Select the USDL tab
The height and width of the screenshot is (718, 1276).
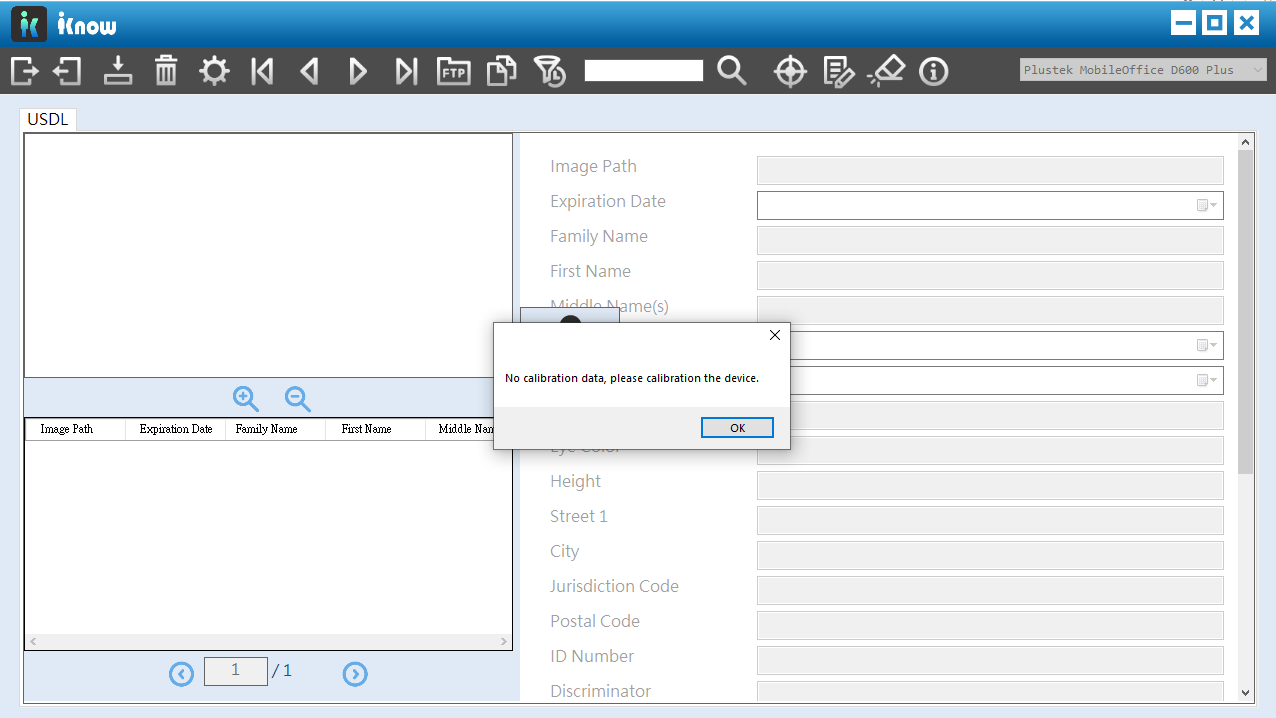pyautogui.click(x=48, y=120)
